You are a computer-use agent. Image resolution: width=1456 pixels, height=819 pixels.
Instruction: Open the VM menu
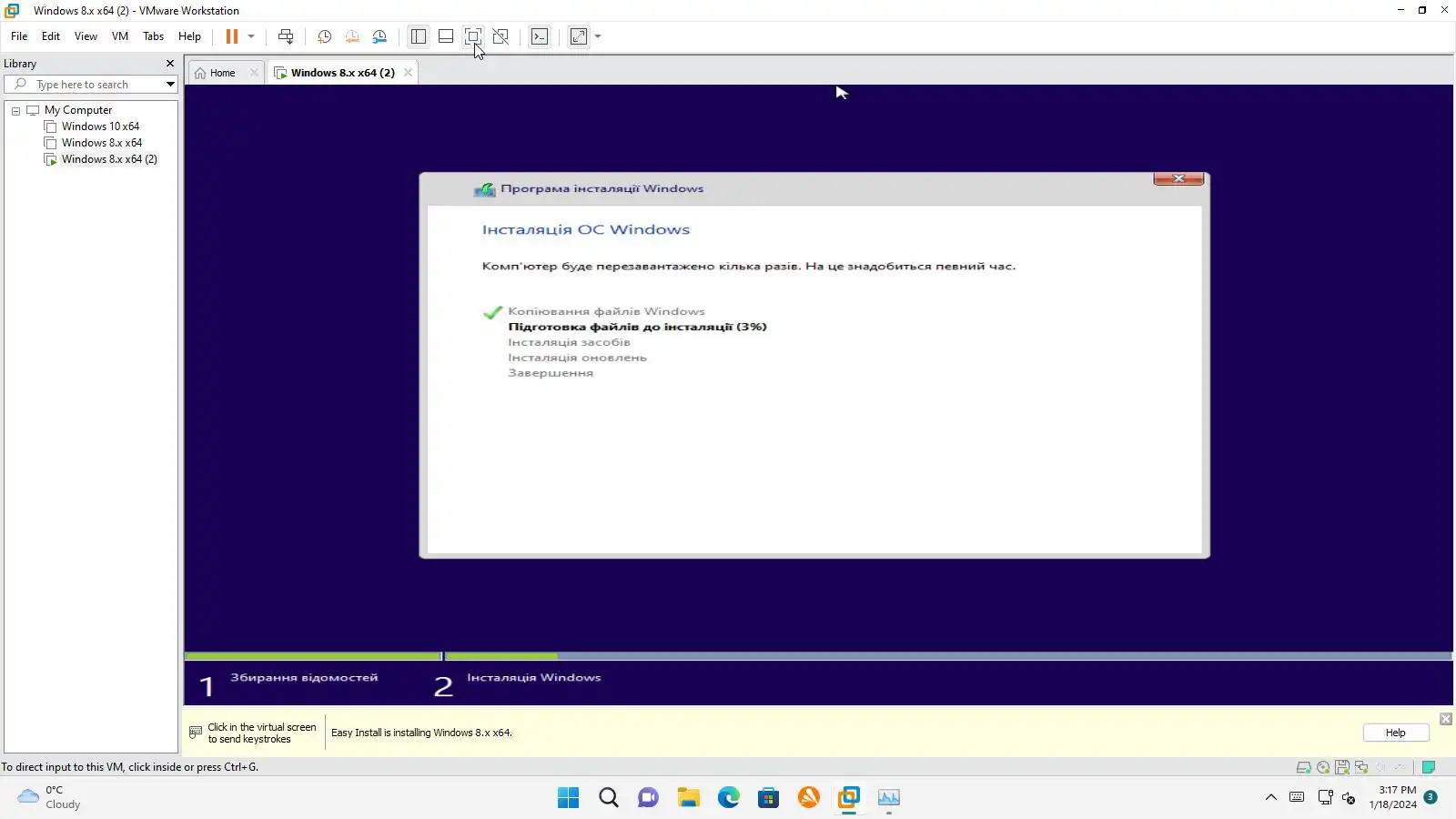tap(120, 36)
